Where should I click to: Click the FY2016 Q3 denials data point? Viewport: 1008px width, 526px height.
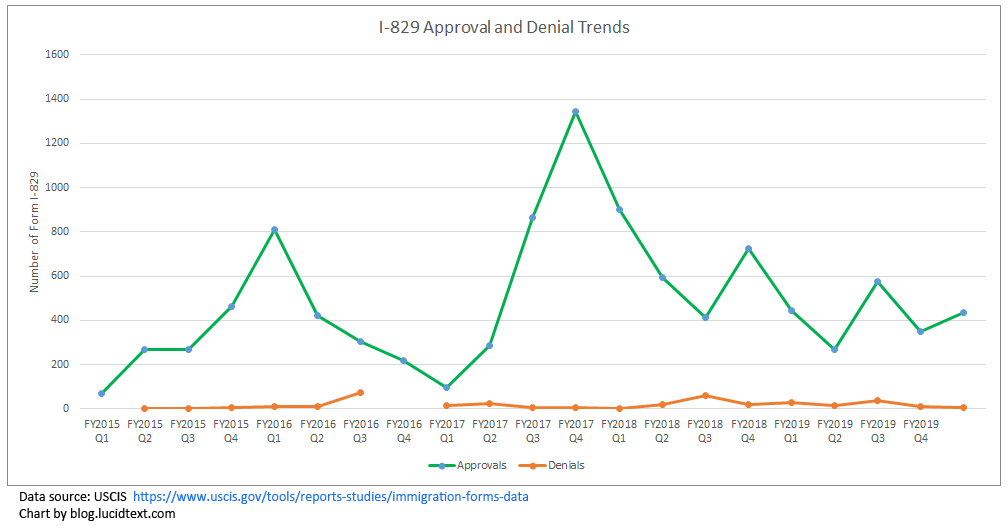[x=360, y=393]
